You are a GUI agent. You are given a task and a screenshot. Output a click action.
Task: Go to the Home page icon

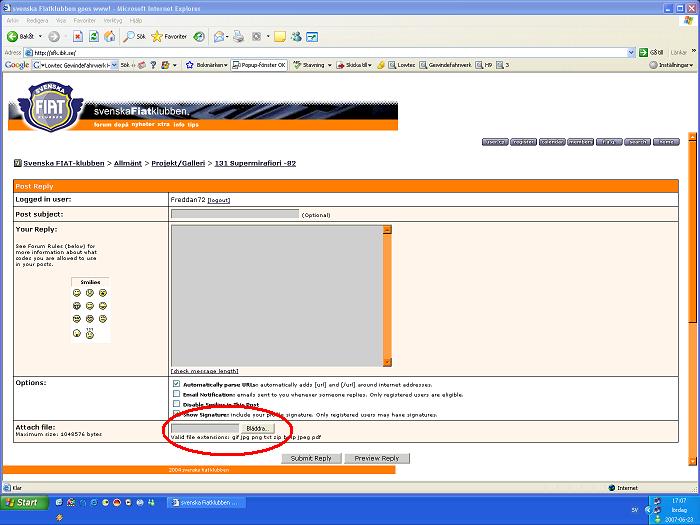109,36
